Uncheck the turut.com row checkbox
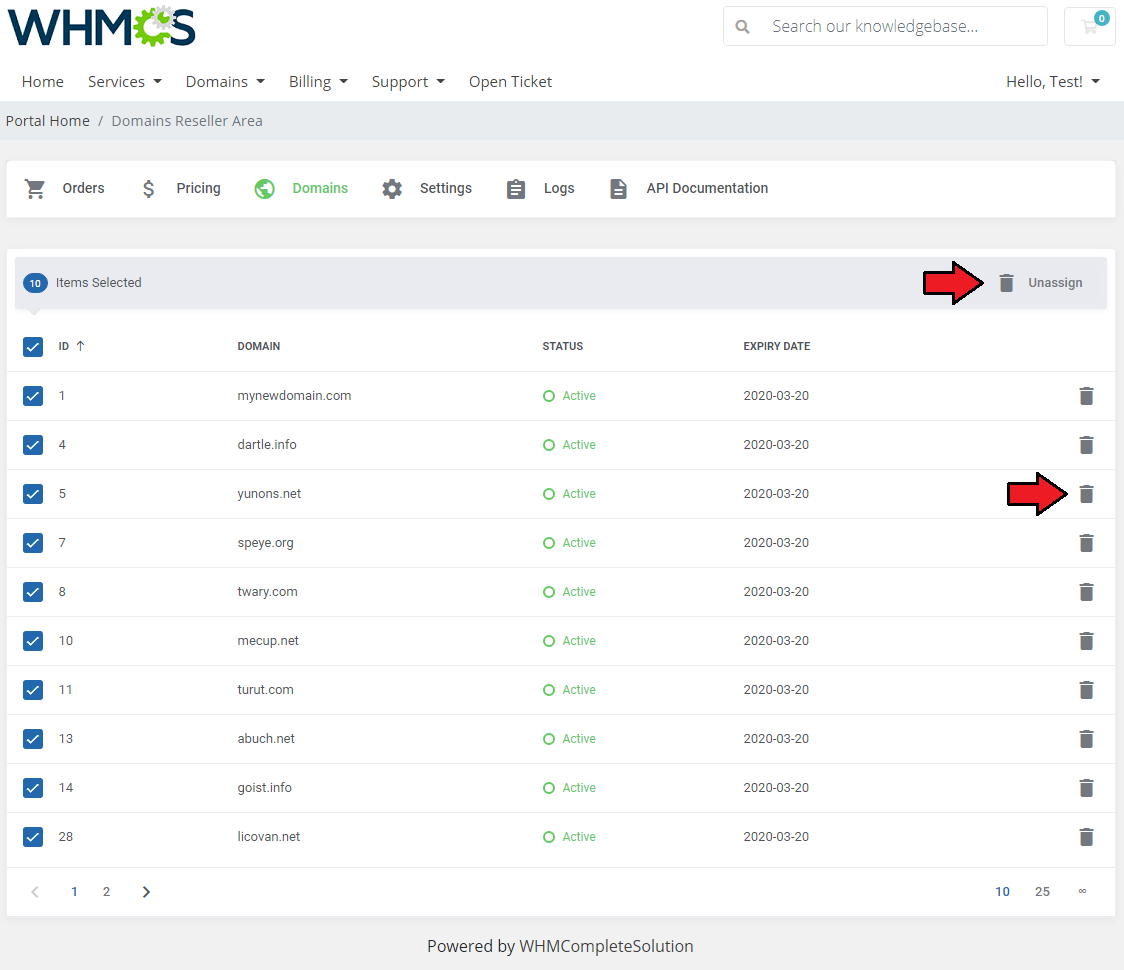 (33, 690)
